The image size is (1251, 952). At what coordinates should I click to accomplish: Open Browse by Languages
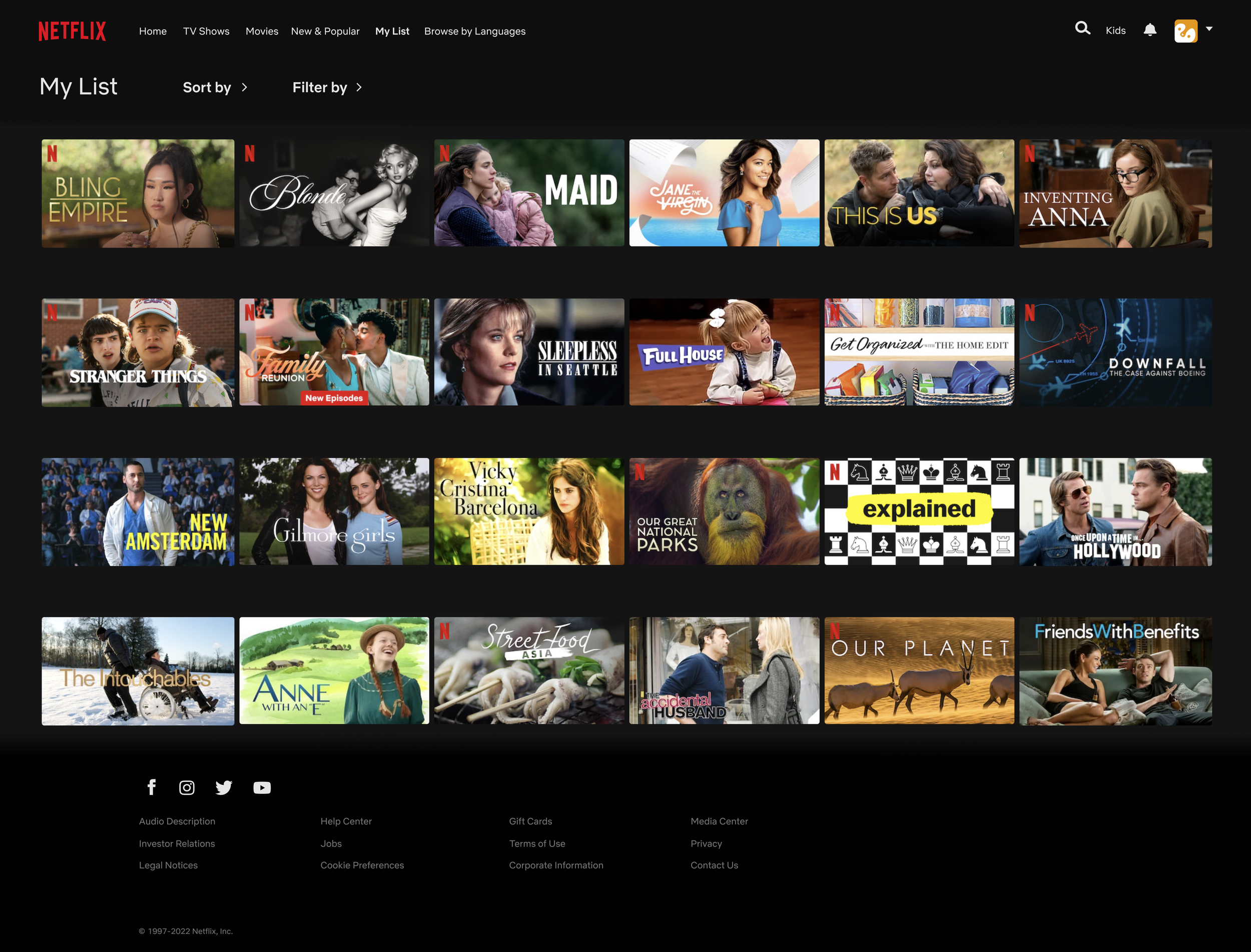475,31
